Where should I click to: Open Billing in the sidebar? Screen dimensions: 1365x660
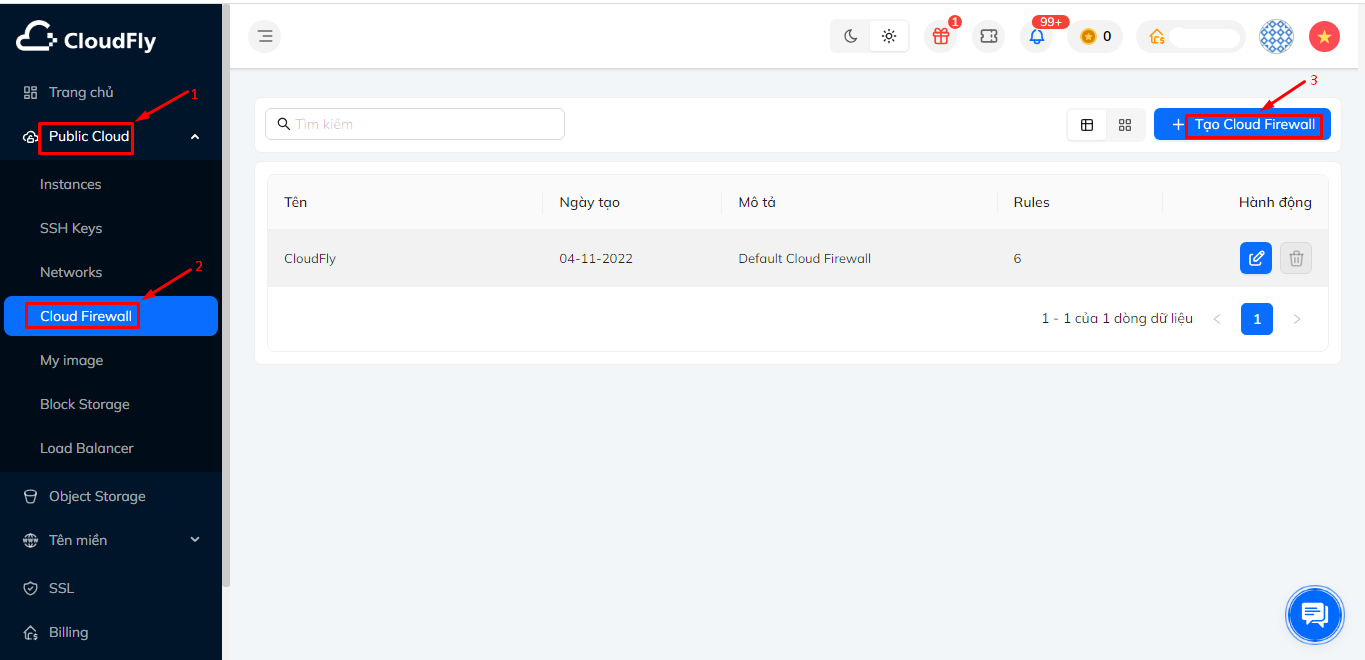111,632
